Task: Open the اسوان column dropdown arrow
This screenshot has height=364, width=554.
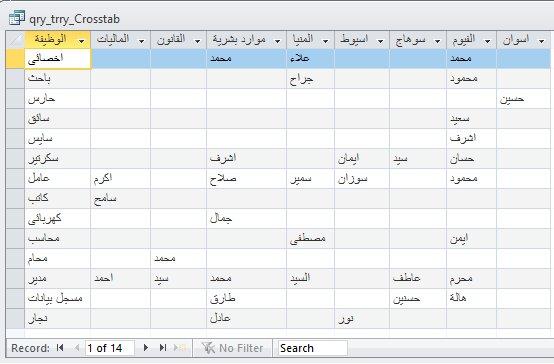Action: [x=542, y=41]
